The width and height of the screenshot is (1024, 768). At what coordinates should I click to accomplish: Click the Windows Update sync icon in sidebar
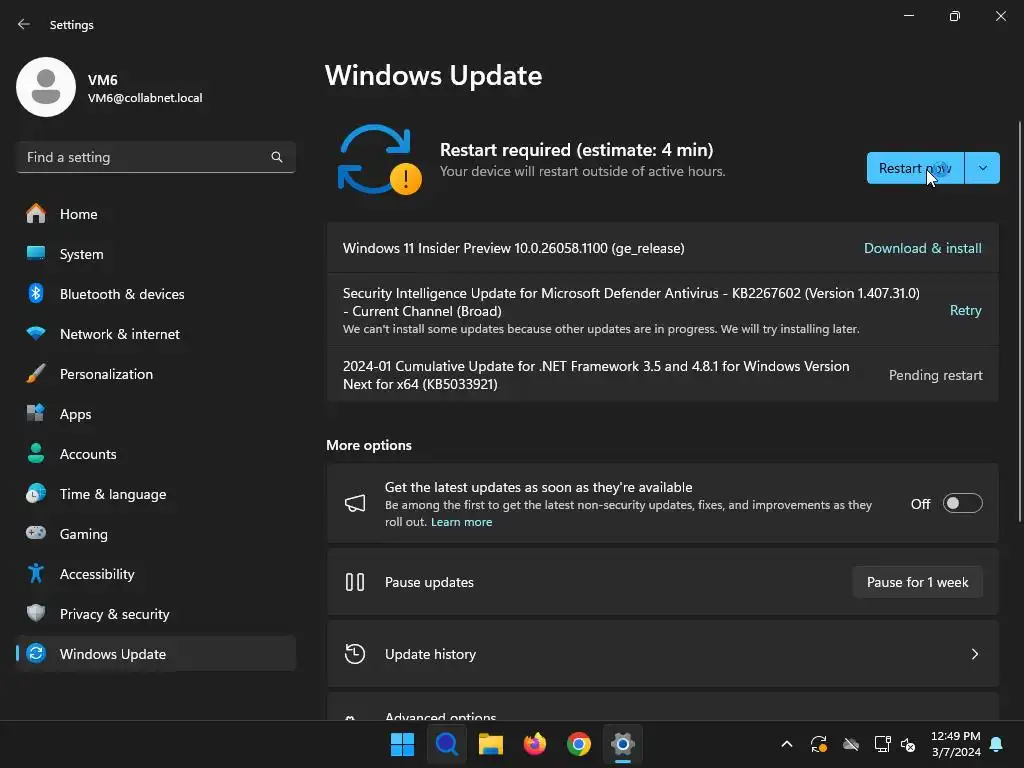point(36,653)
